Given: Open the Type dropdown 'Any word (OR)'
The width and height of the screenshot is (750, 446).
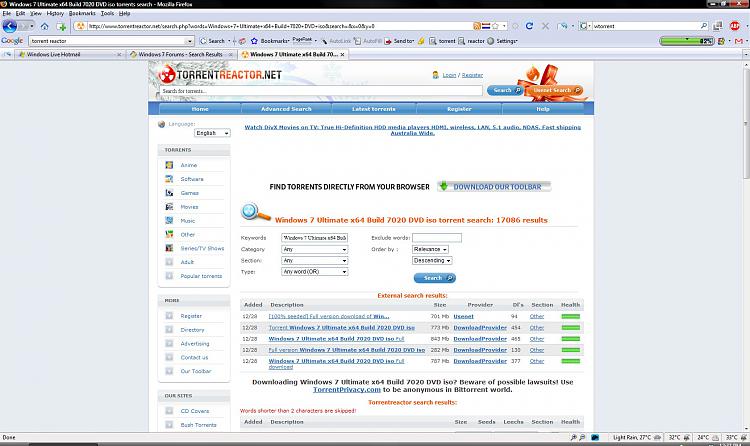Looking at the screenshot, I should pyautogui.click(x=314, y=271).
